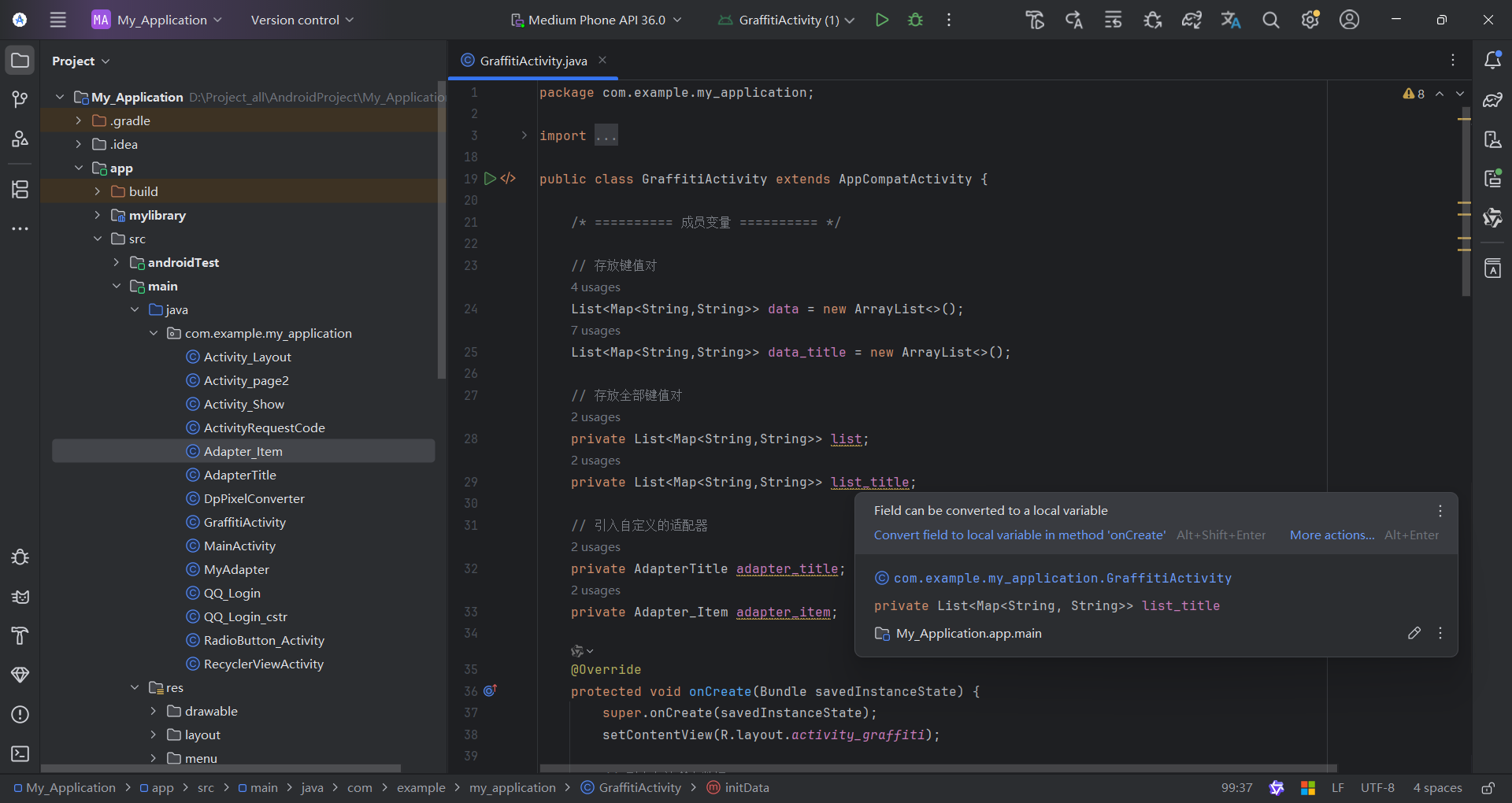Open the Logcat tool window
The width and height of the screenshot is (1512, 803).
pos(20,597)
